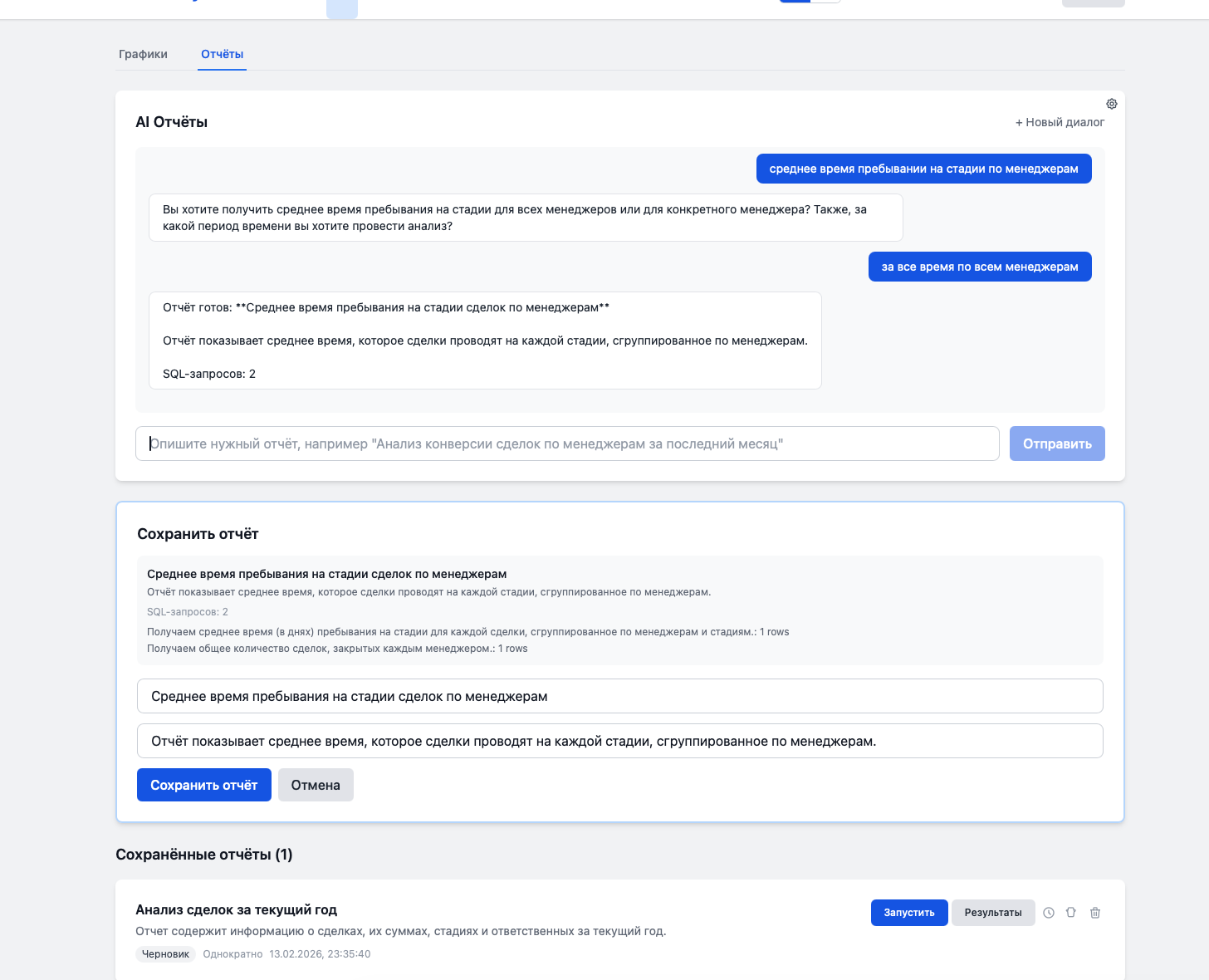This screenshot has height=980, width=1209.
Task: Click the disabled Отправить button
Action: coord(1057,443)
